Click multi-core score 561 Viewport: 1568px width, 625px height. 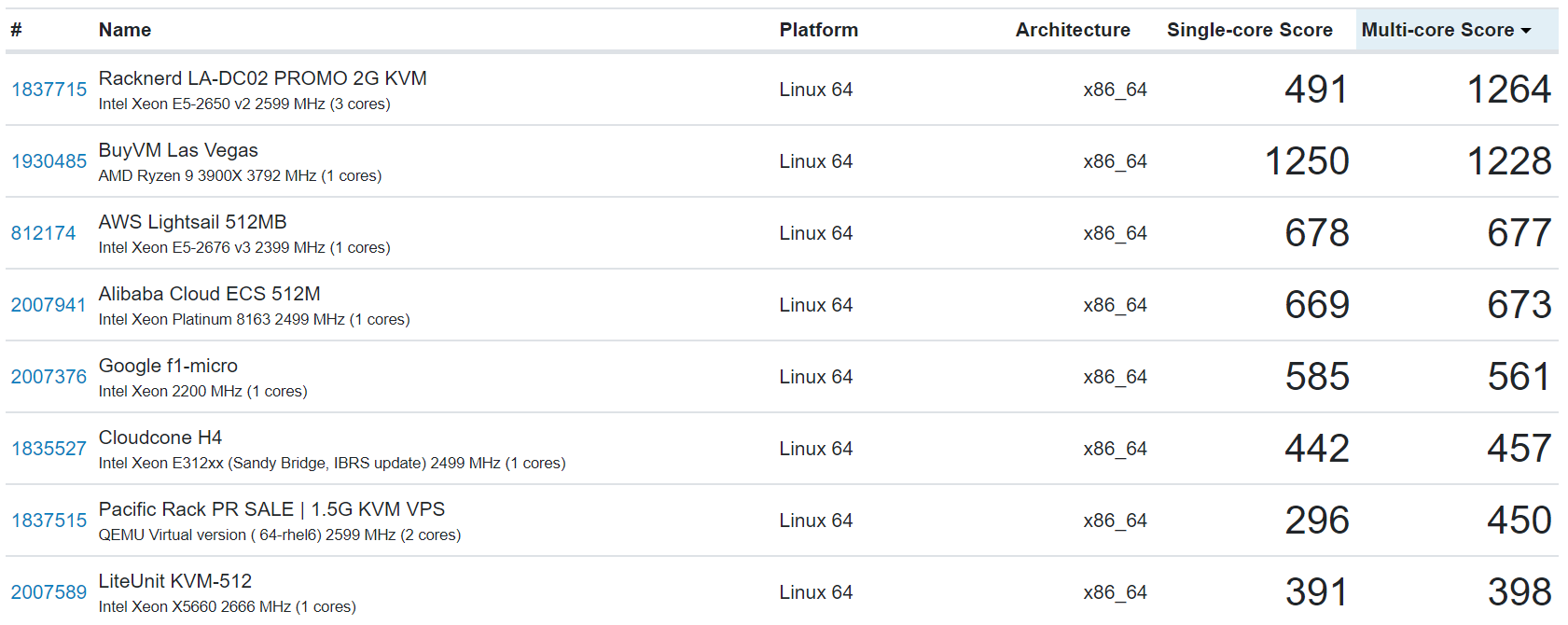point(1519,377)
